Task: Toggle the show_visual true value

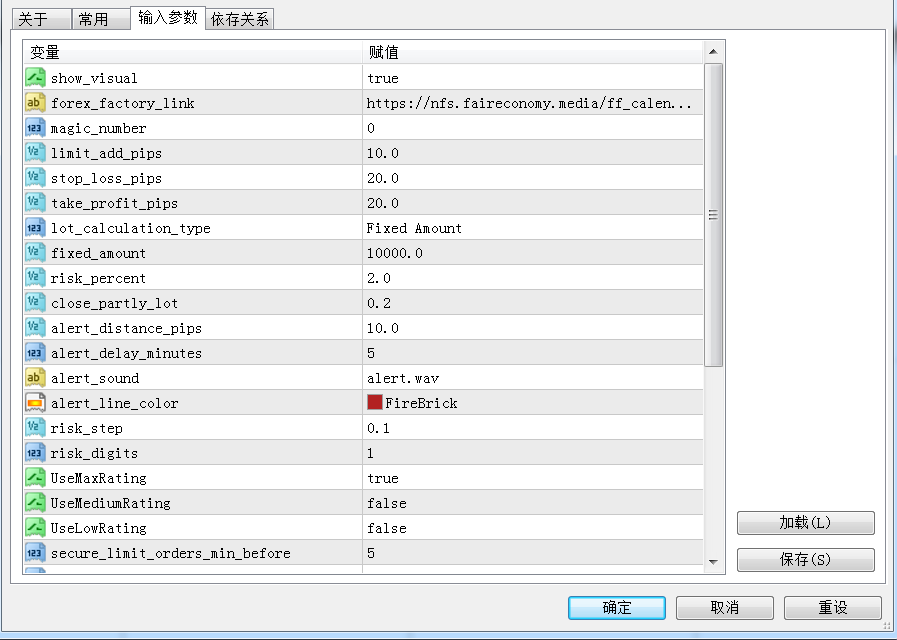Action: pos(383,78)
